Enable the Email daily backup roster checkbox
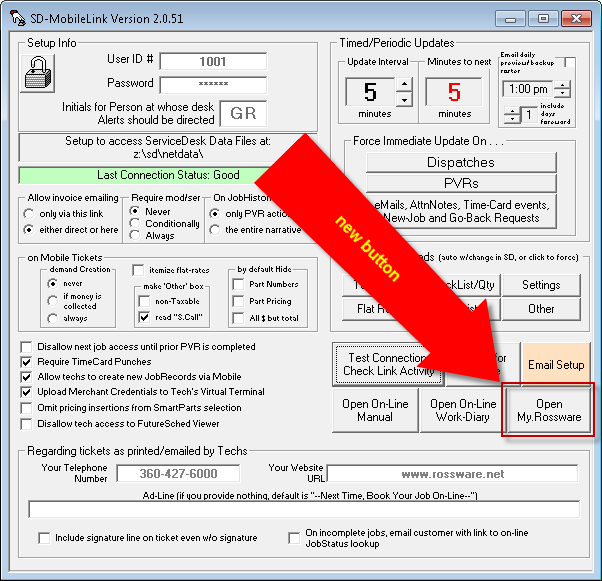 (x=569, y=63)
